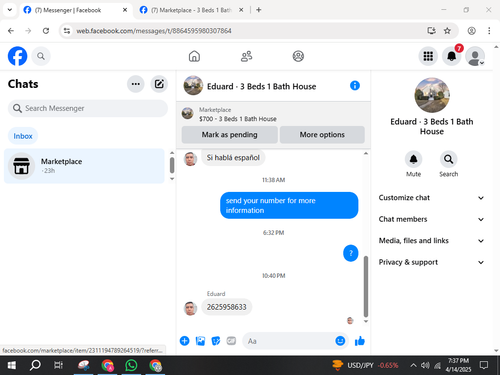Screen dimensions: 500x375
Task: Click the large listing photo in info panel
Action: coord(432,95)
